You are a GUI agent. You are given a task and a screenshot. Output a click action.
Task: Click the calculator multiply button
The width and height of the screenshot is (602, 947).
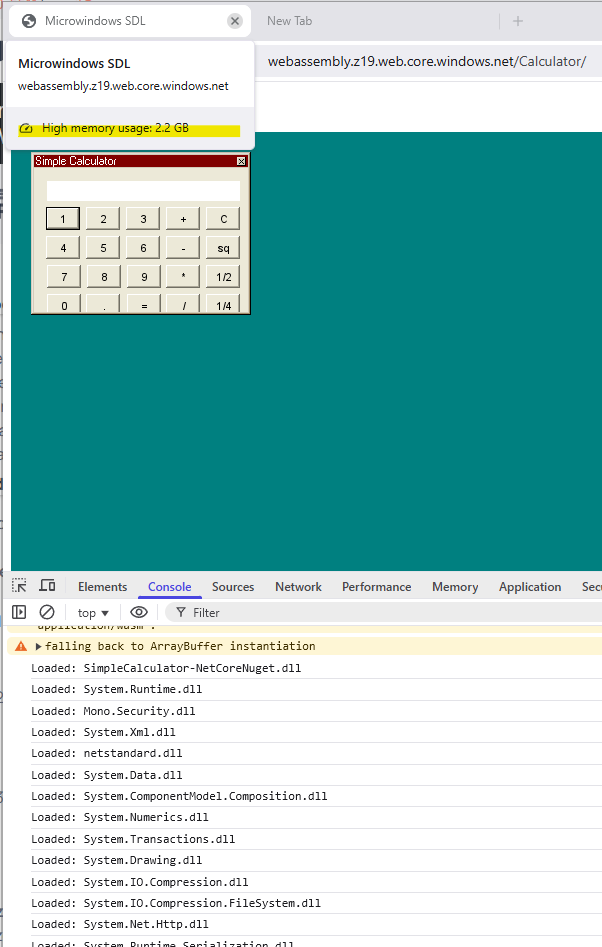point(183,277)
